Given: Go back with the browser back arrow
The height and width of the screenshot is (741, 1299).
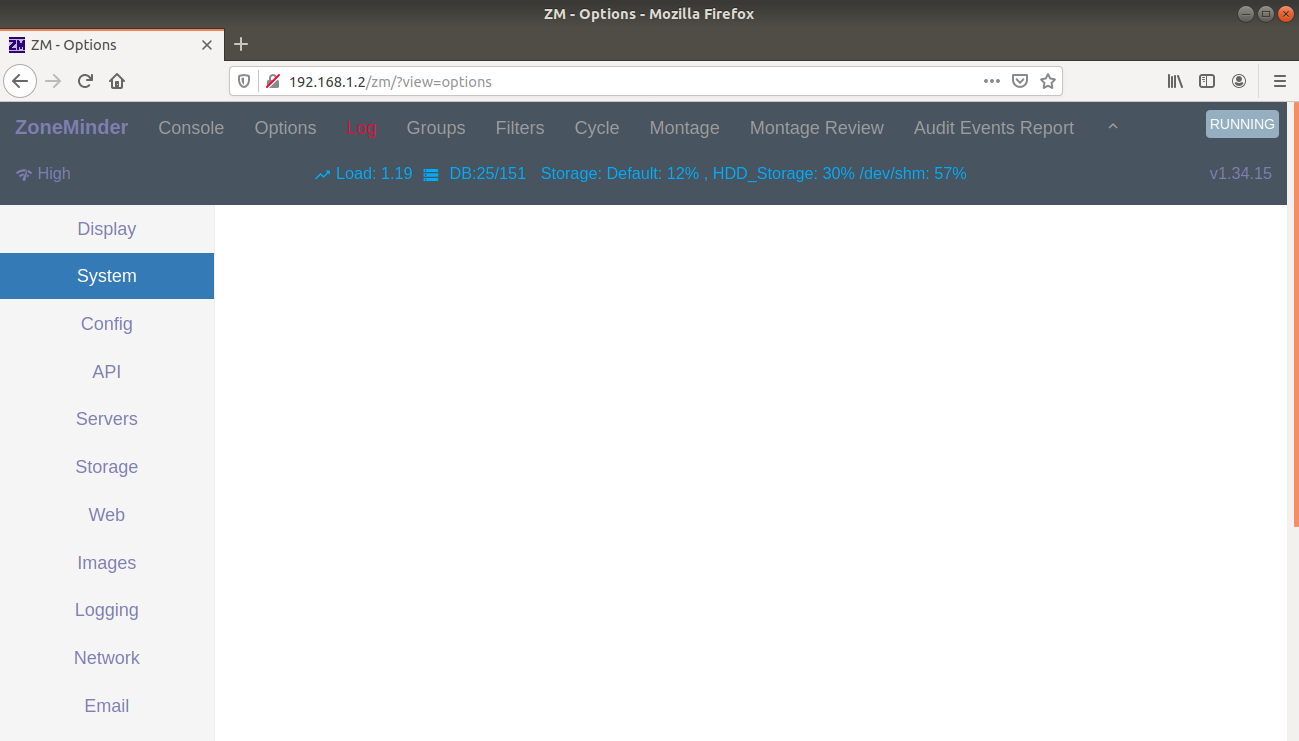Looking at the screenshot, I should click(20, 81).
